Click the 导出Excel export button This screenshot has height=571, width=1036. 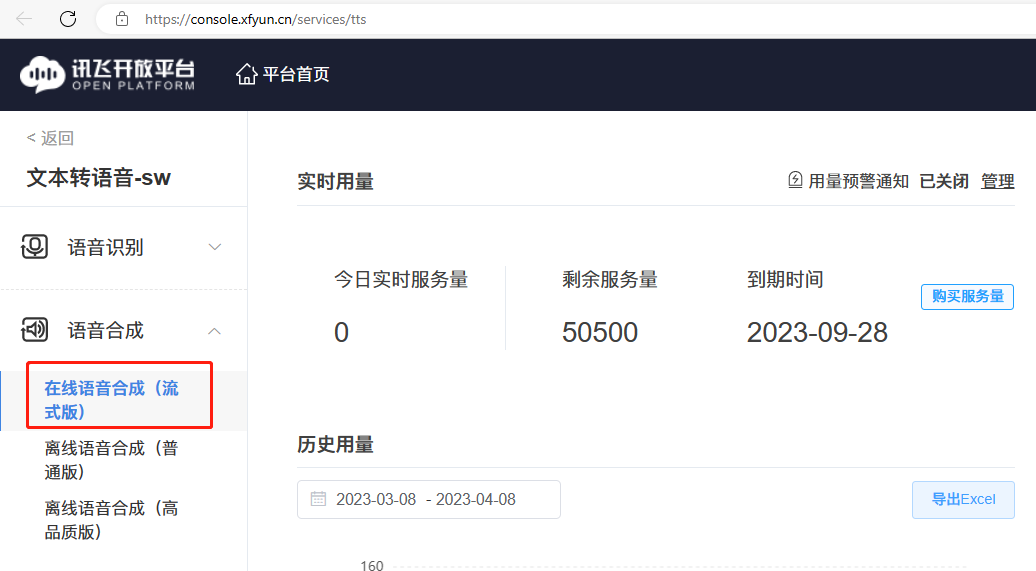pos(963,500)
